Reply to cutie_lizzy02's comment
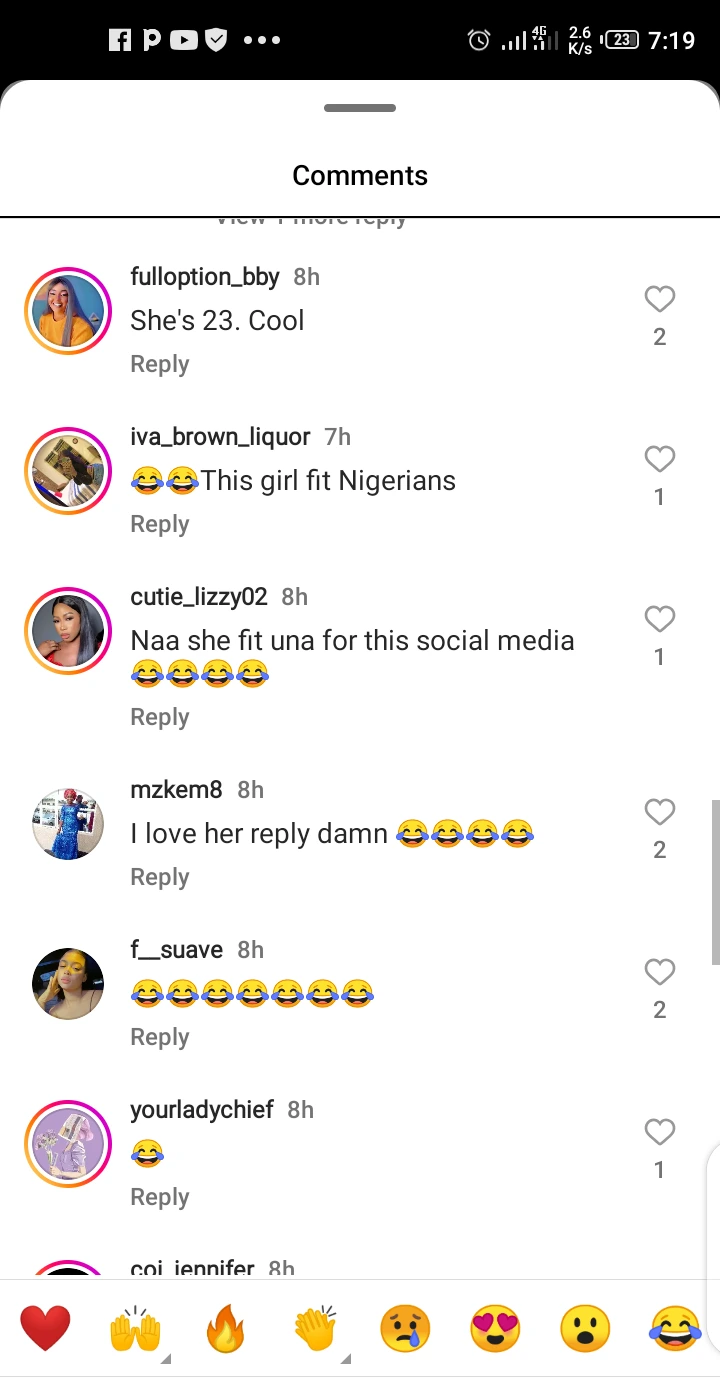Screen dimensions: 720x1380 [159, 717]
